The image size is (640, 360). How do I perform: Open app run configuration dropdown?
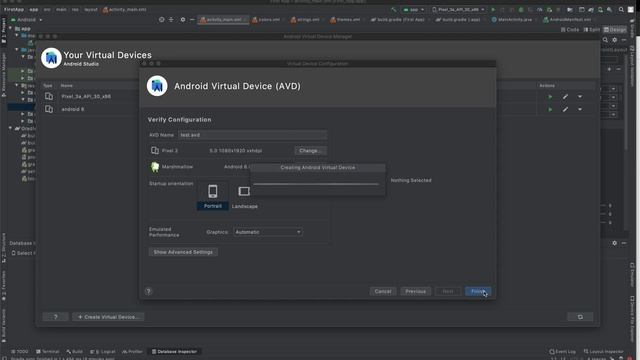click(x=413, y=9)
